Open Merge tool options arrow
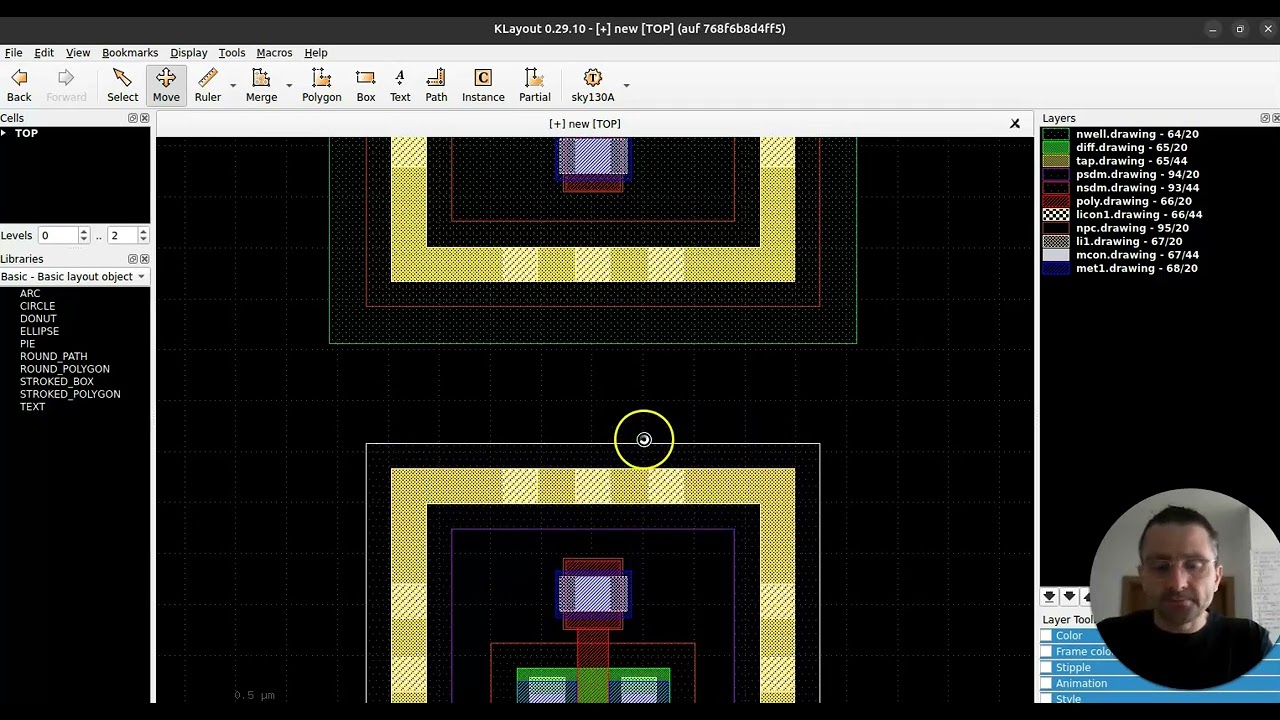Image resolution: width=1280 pixels, height=720 pixels. (288, 86)
